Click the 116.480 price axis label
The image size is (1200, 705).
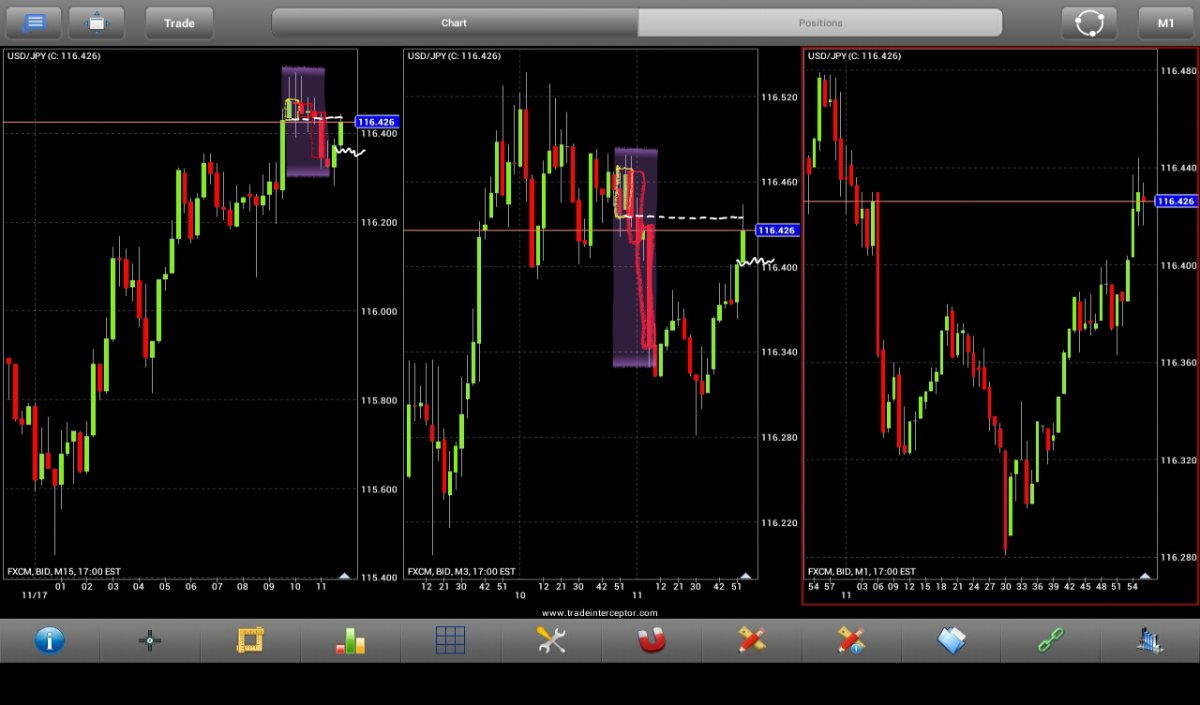[1177, 72]
